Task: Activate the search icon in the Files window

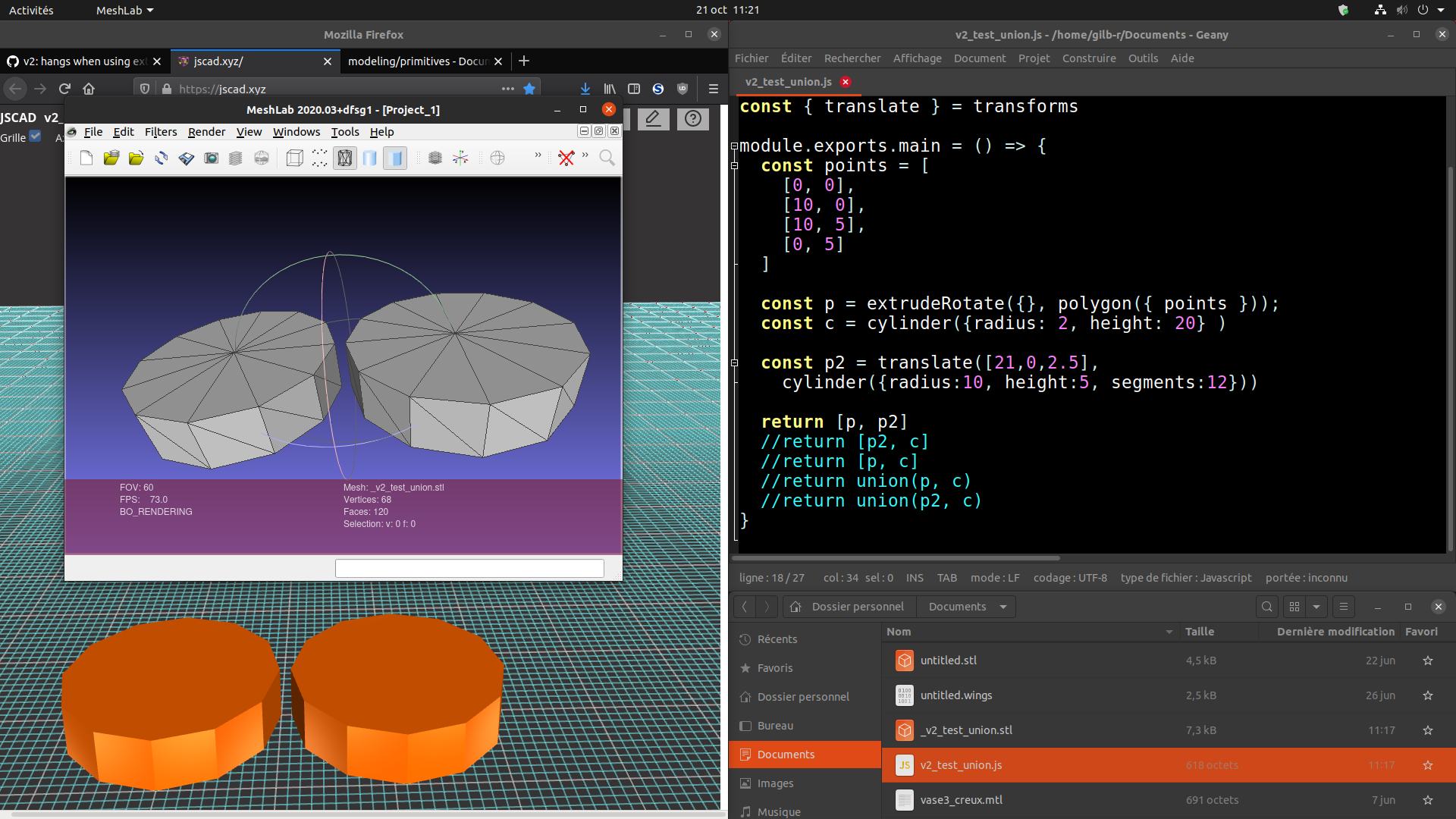Action: point(1267,607)
